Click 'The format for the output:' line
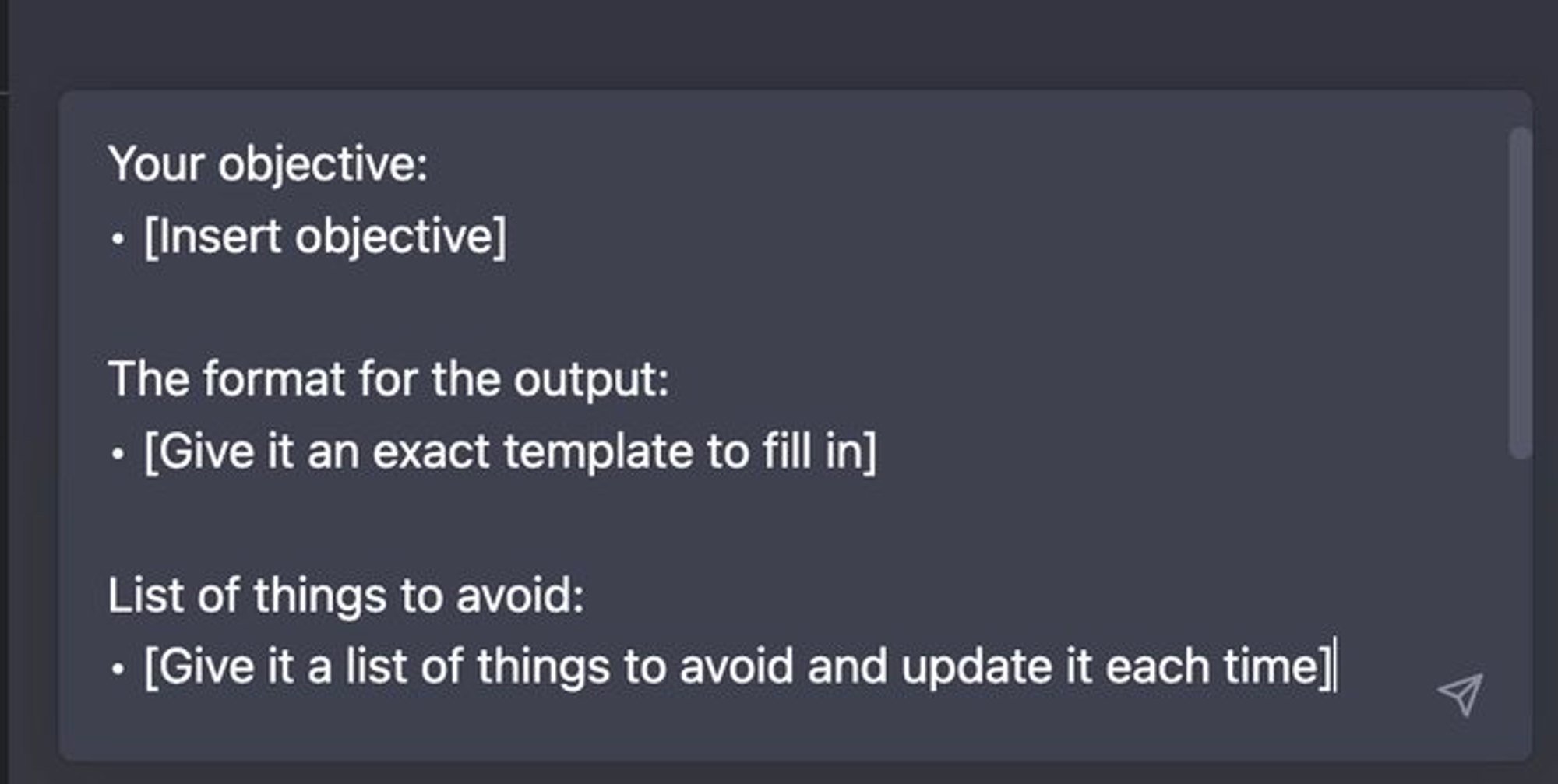This screenshot has height=784, width=1558. [389, 380]
